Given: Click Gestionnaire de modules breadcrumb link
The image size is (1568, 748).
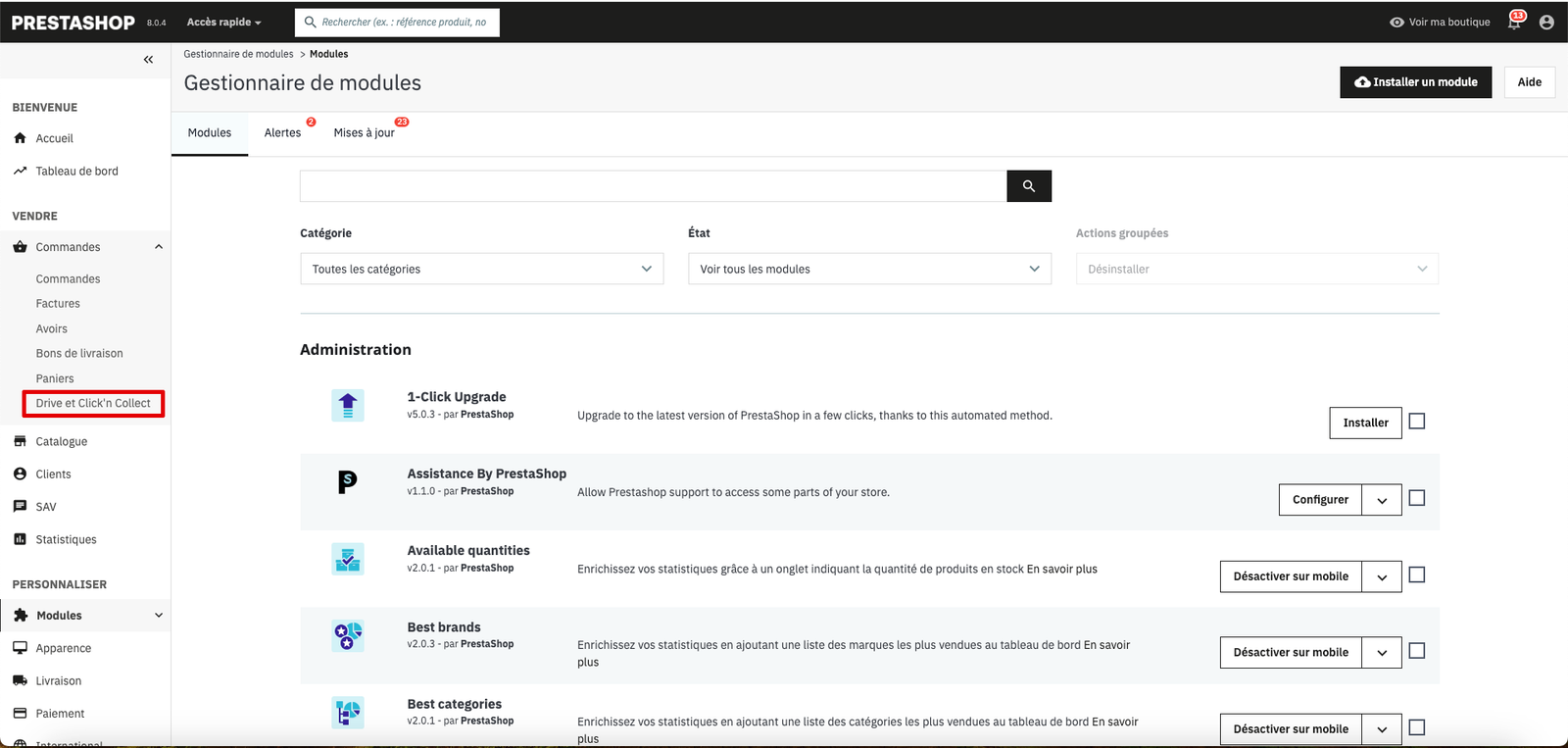Looking at the screenshot, I should click(x=238, y=55).
